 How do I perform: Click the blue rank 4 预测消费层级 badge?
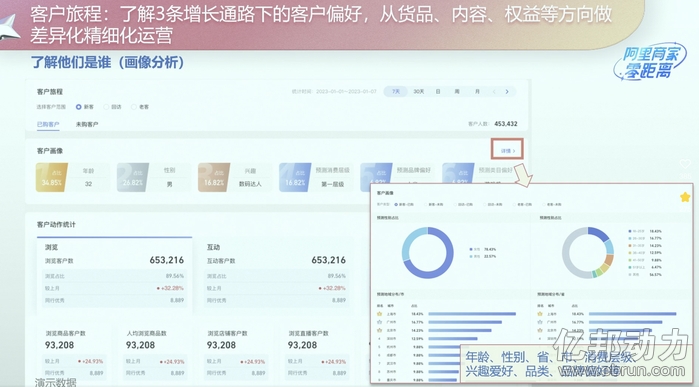295,177
